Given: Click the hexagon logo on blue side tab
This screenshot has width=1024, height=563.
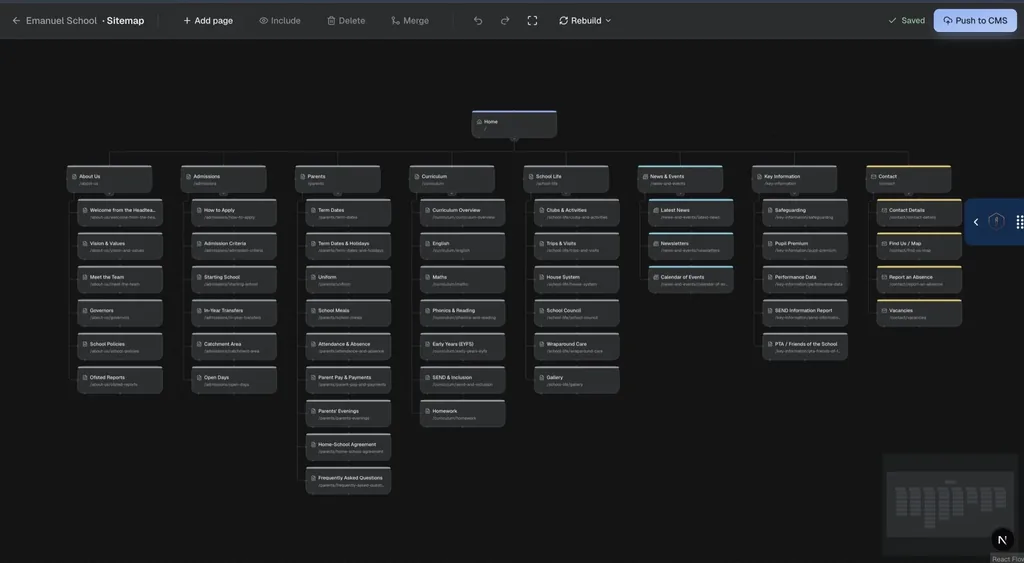Looking at the screenshot, I should [x=996, y=222].
